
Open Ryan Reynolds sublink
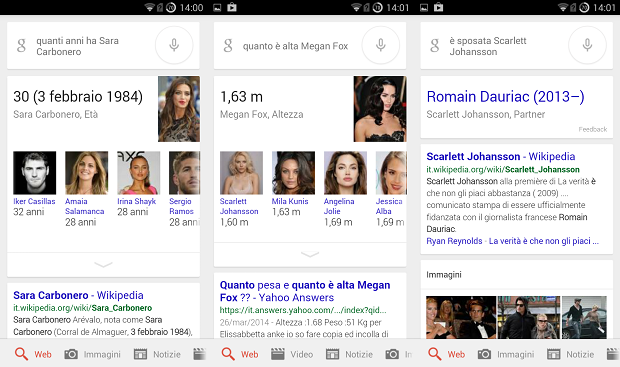point(454,241)
